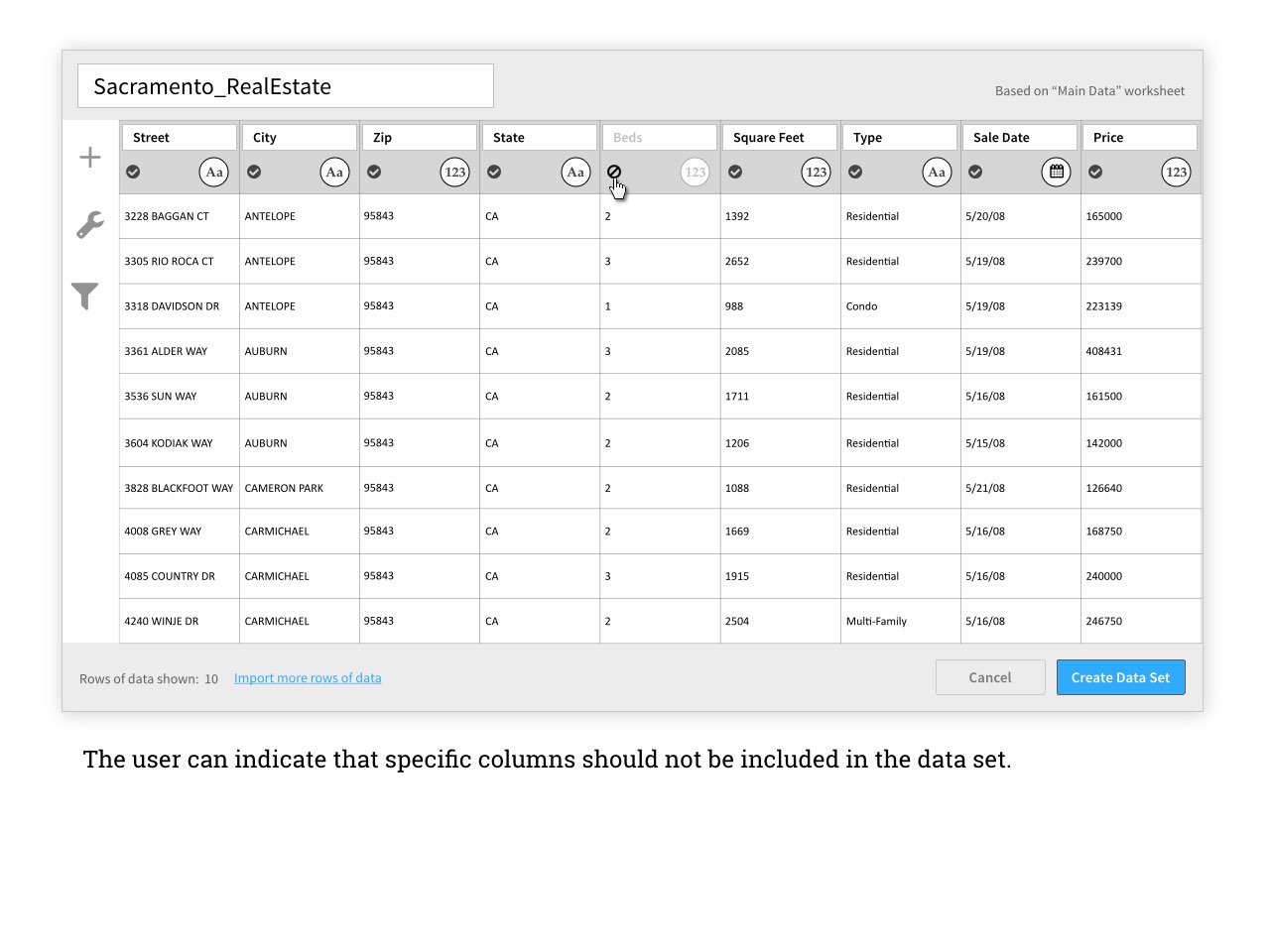Viewport: 1270px width, 952px height.
Task: Select cell 4008 GREY WAY
Action: click(180, 532)
